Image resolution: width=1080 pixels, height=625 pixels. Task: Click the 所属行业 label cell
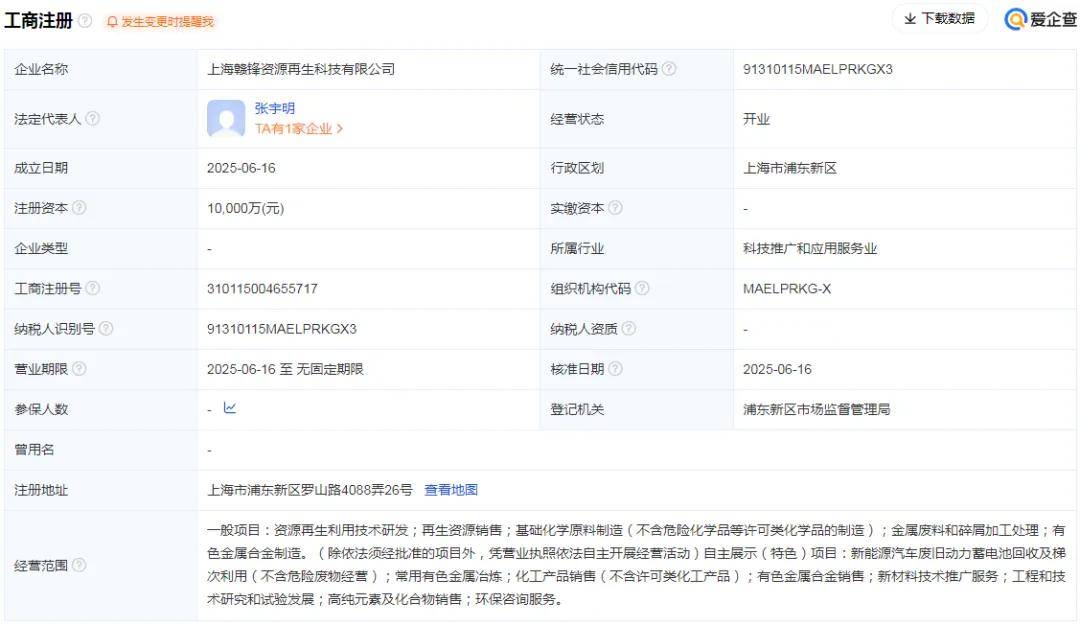point(636,249)
